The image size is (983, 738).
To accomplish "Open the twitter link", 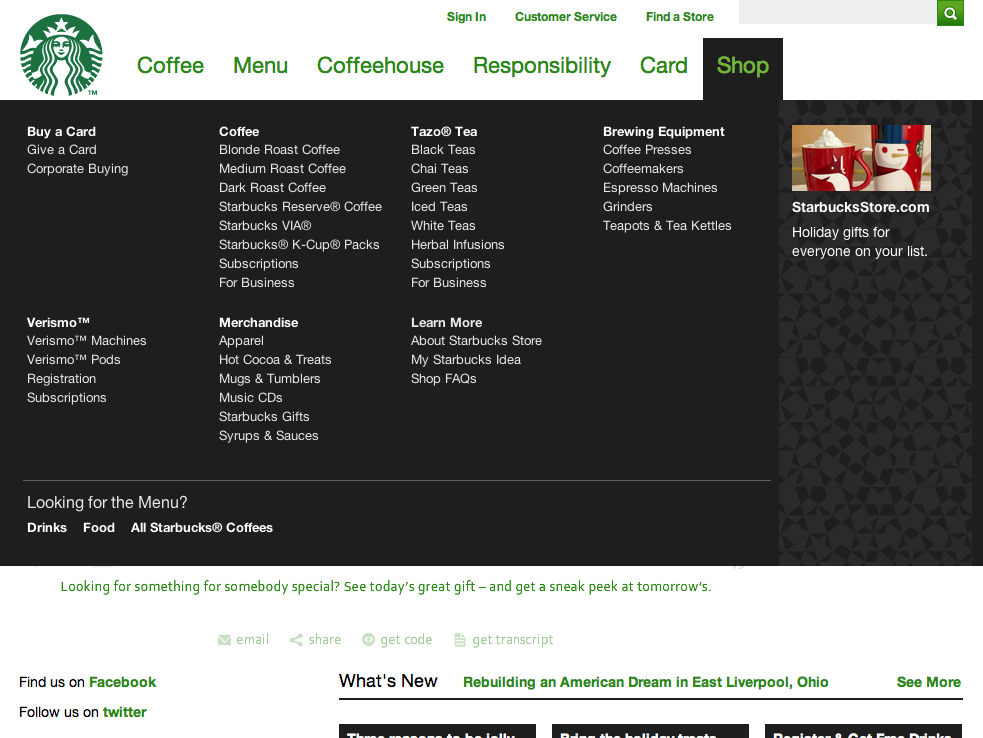I will click(124, 712).
